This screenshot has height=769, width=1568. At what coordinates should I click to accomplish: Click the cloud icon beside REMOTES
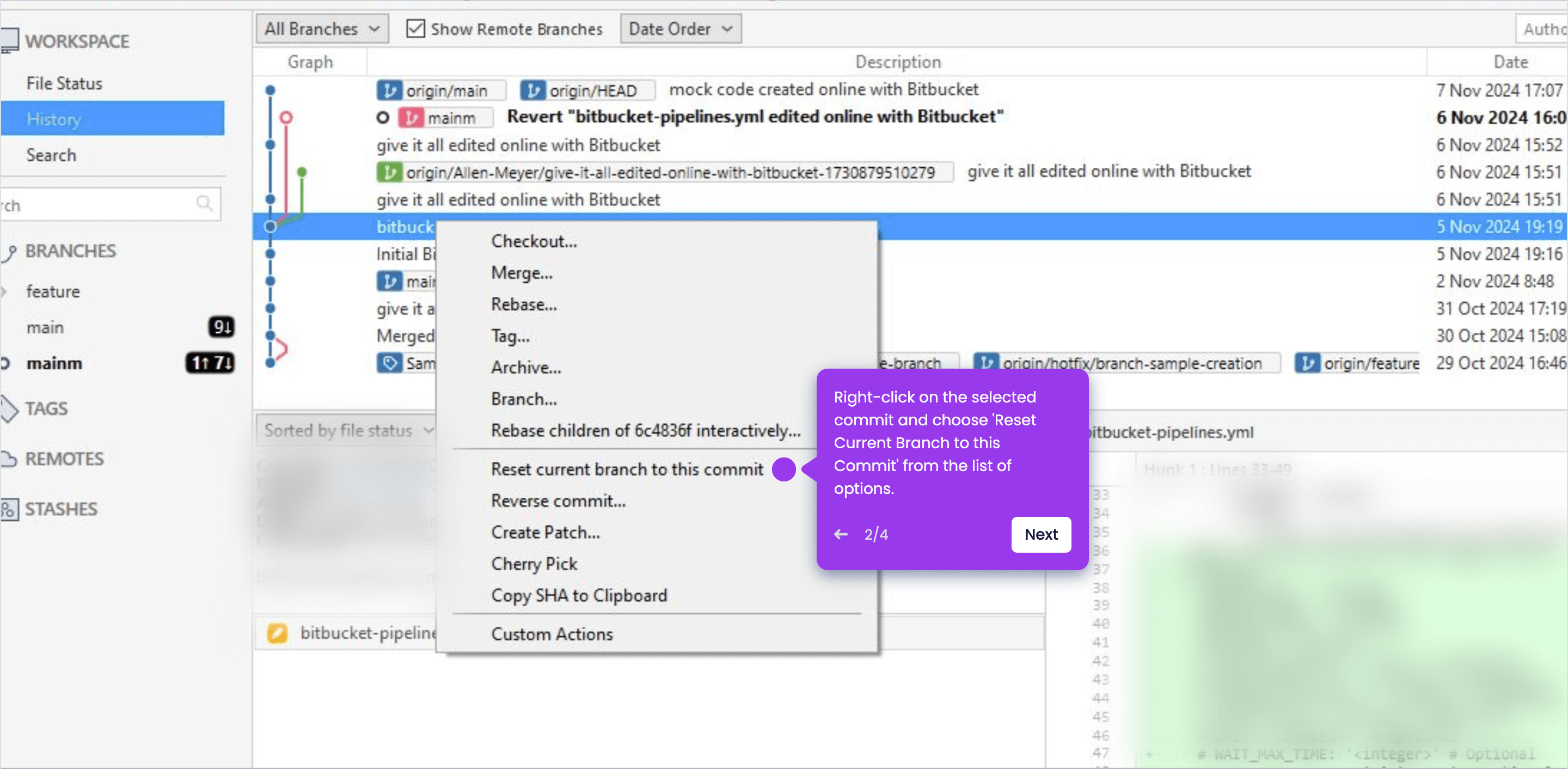(x=8, y=459)
